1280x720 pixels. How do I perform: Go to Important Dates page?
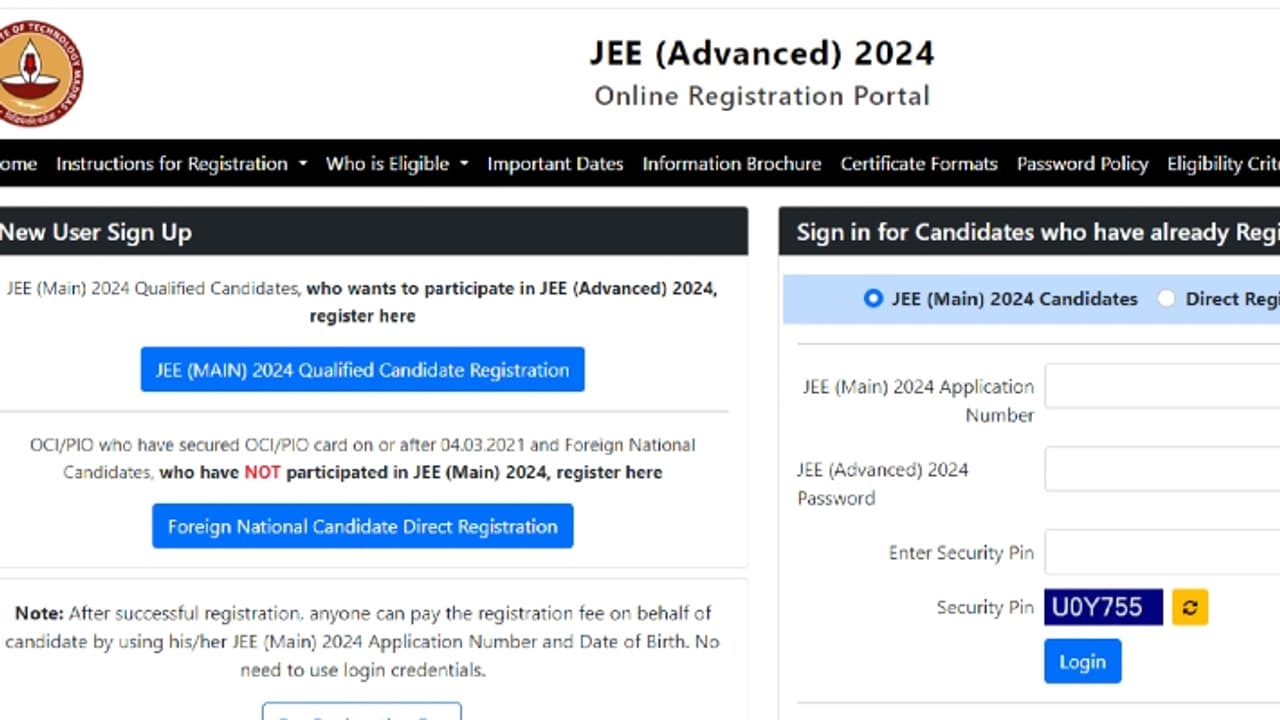[555, 164]
